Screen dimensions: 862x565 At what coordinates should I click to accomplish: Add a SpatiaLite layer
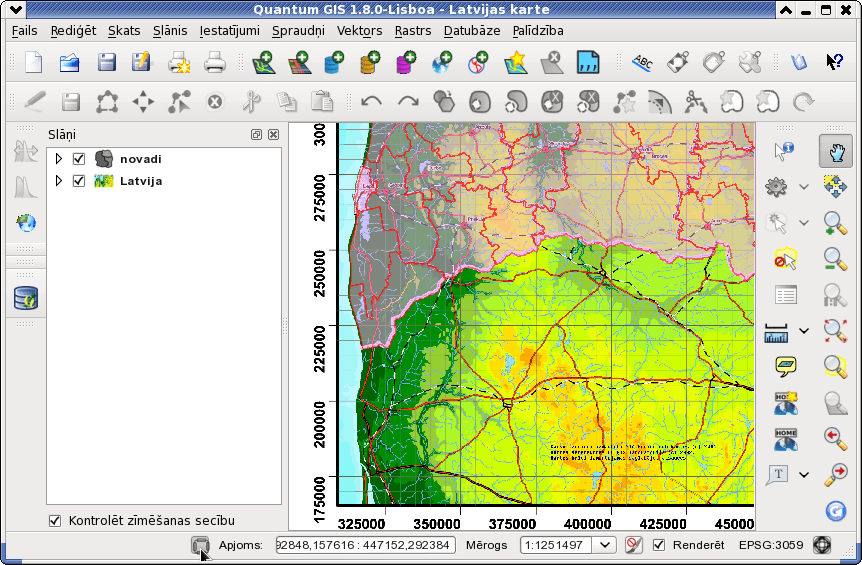pos(370,63)
